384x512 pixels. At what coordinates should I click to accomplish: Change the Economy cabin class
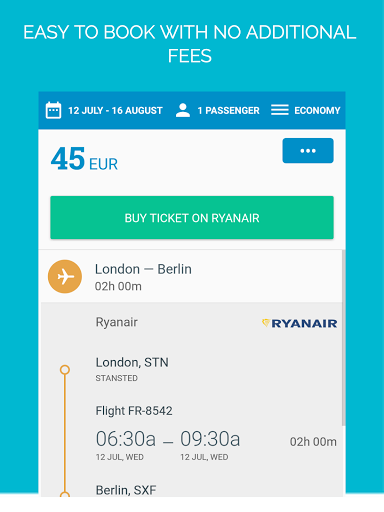tap(317, 110)
